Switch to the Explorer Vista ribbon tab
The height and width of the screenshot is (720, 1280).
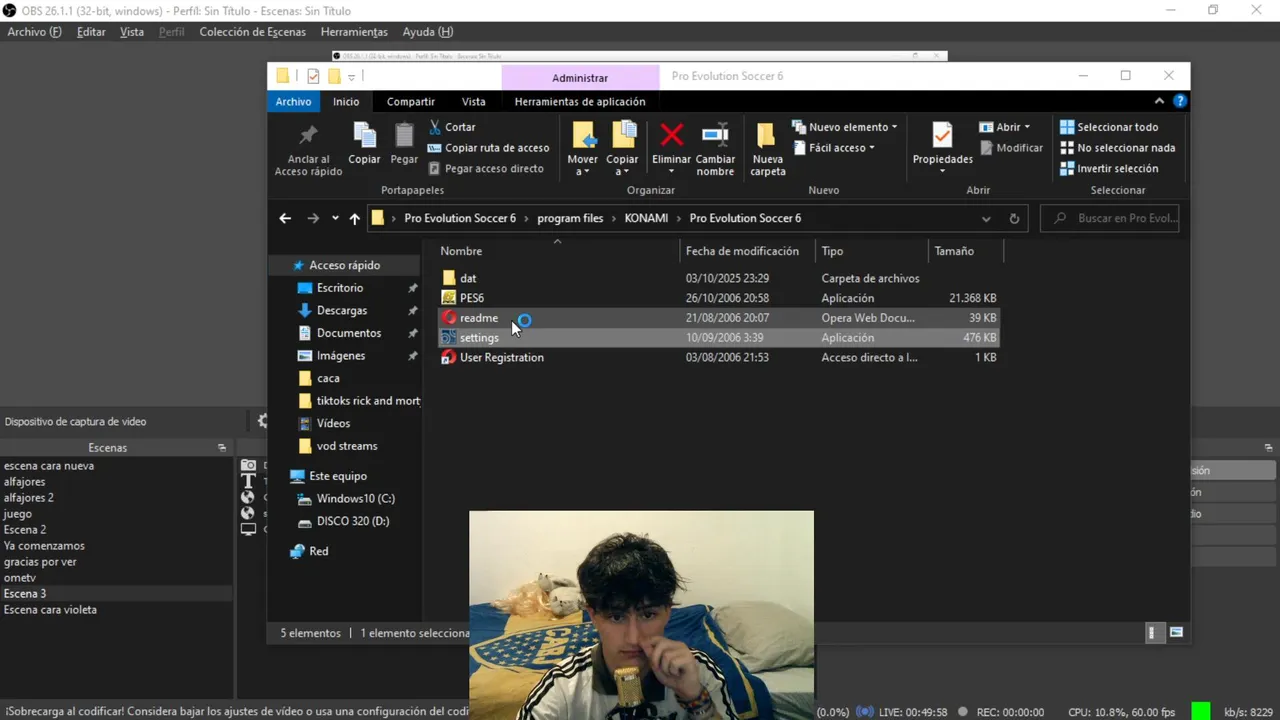[474, 101]
